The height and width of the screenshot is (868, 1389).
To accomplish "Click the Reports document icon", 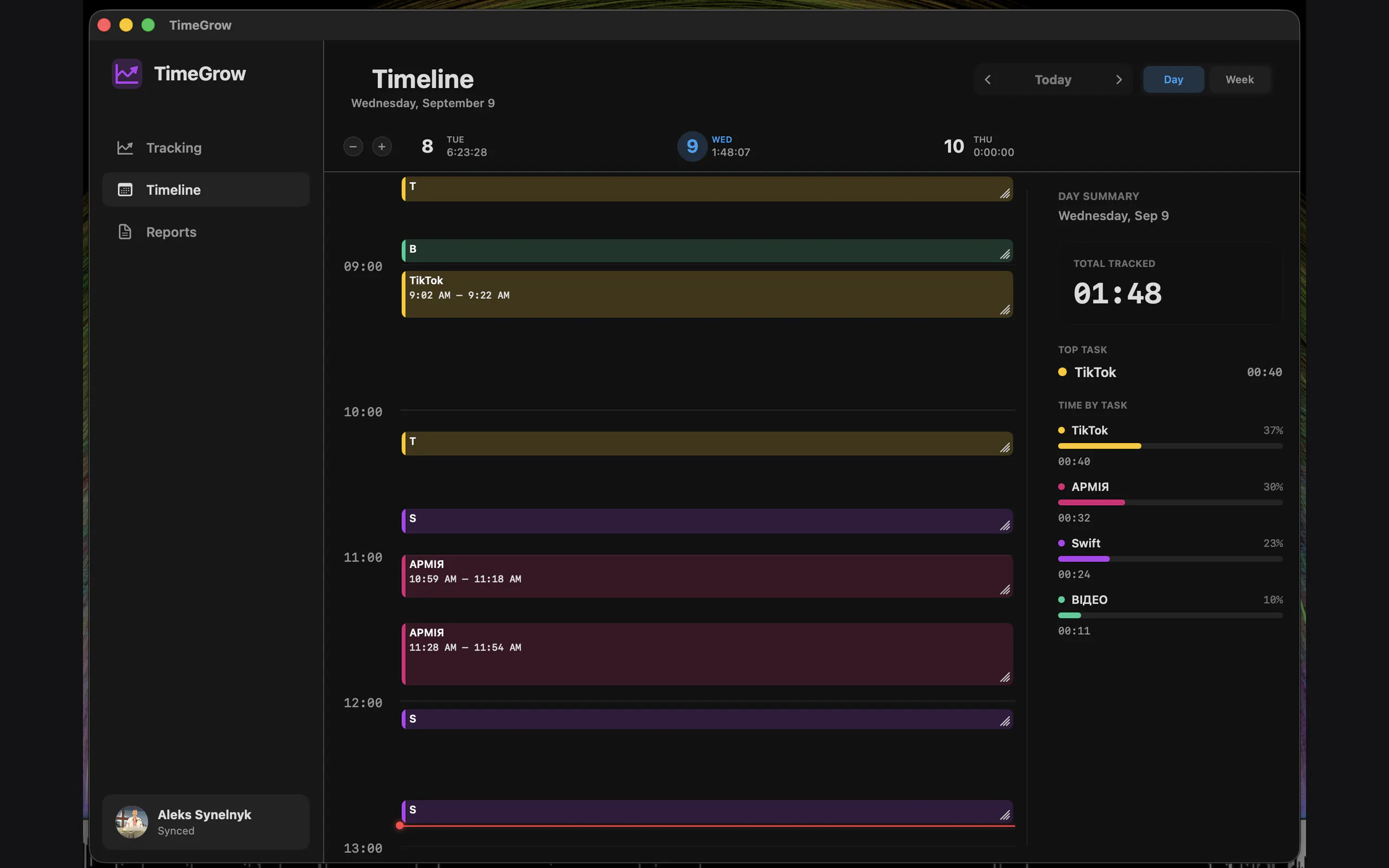I will pyautogui.click(x=125, y=232).
